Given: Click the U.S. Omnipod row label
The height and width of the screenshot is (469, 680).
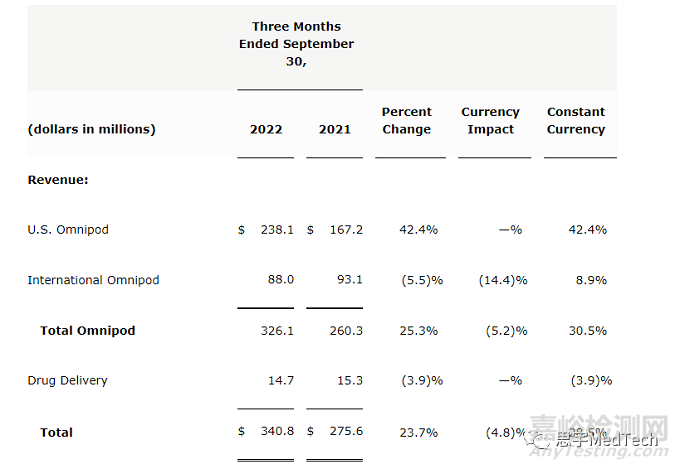Looking at the screenshot, I should [x=68, y=230].
